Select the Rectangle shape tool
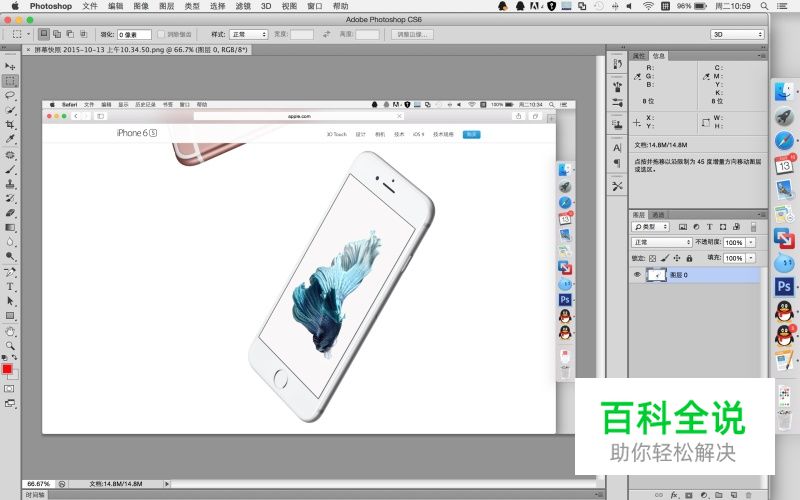The height and width of the screenshot is (500, 800). point(10,316)
